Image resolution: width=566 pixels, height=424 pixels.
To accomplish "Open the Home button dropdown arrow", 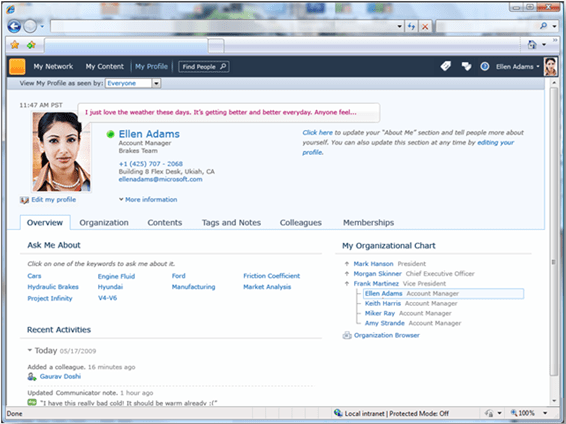I will tap(544, 45).
